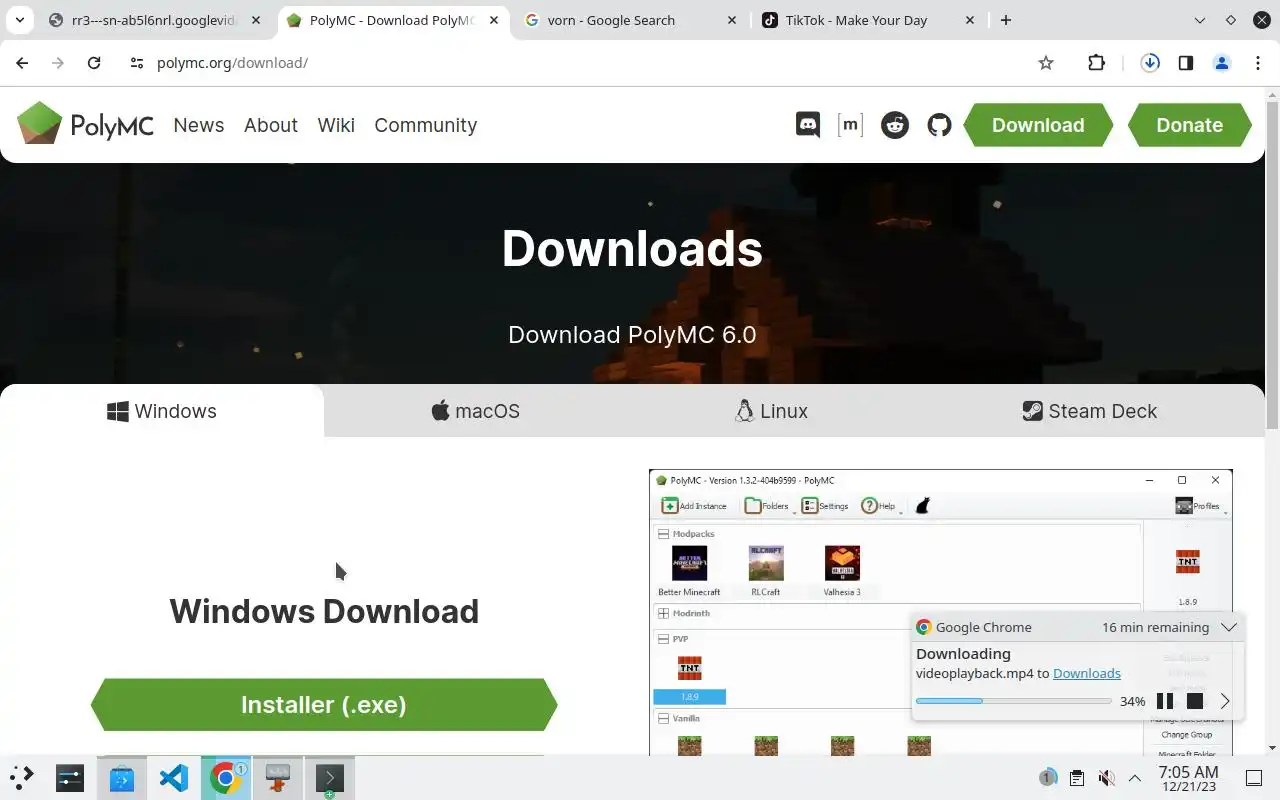Open the GitHub icon link
1280x800 pixels.
tap(939, 125)
